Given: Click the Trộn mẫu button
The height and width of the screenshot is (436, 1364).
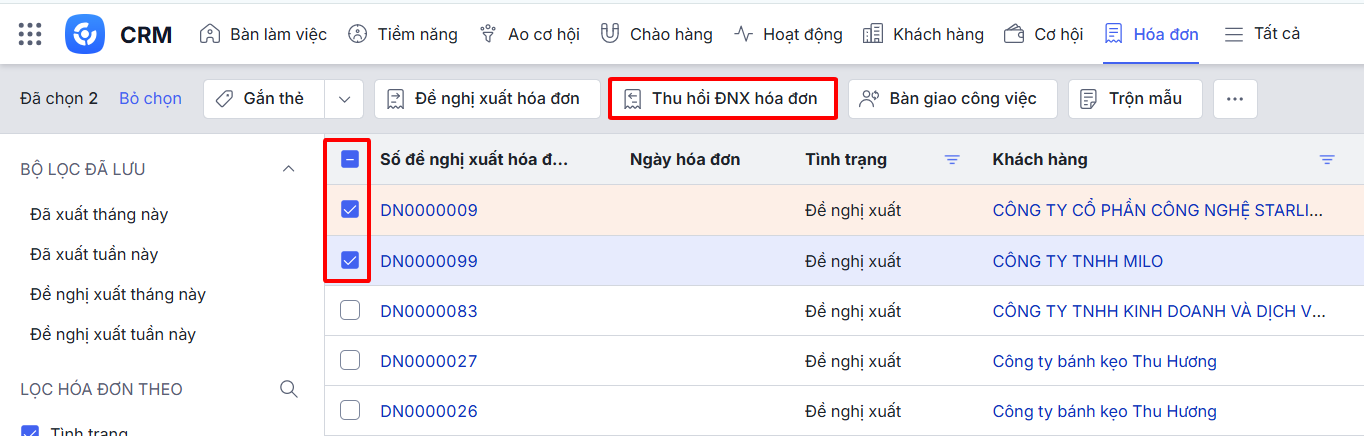Looking at the screenshot, I should pyautogui.click(x=1135, y=99).
